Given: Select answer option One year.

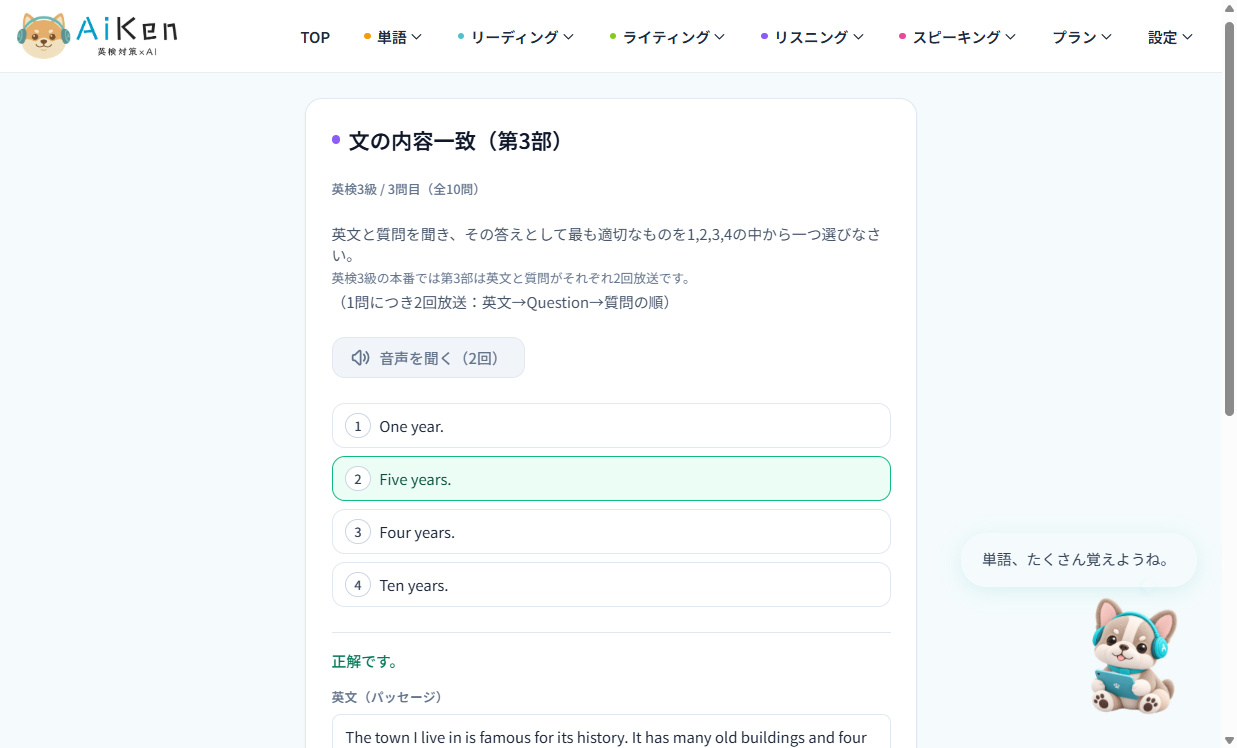Looking at the screenshot, I should tap(611, 426).
